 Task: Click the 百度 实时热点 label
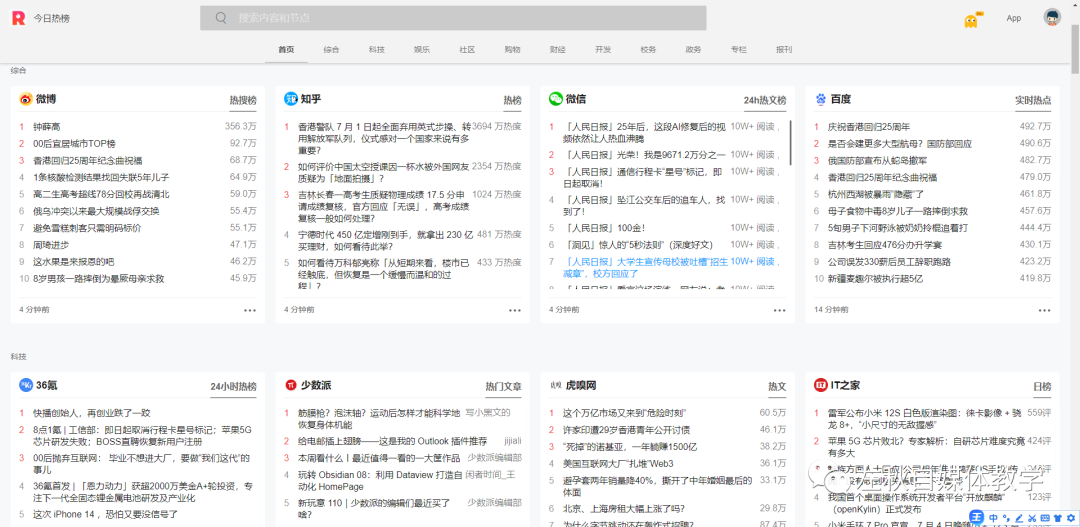[x=1033, y=101]
